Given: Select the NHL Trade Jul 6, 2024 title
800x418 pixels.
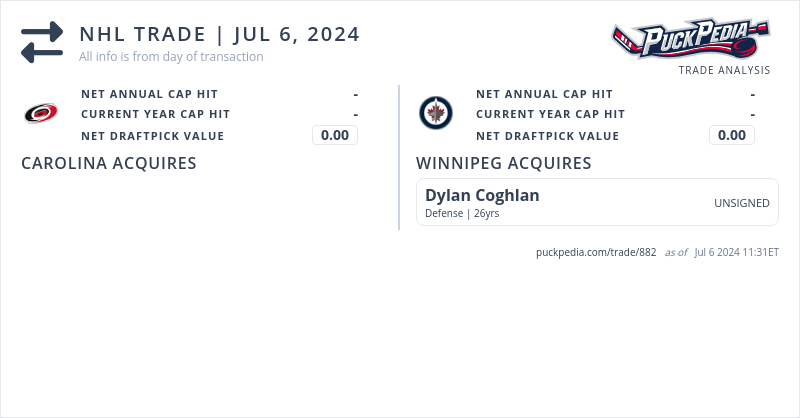Looking at the screenshot, I should pos(220,34).
